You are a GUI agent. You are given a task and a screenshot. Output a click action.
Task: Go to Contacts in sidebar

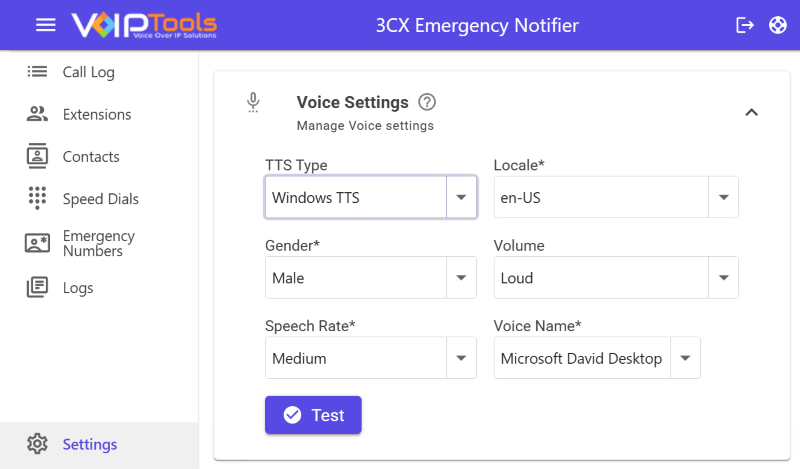pyautogui.click(x=90, y=157)
